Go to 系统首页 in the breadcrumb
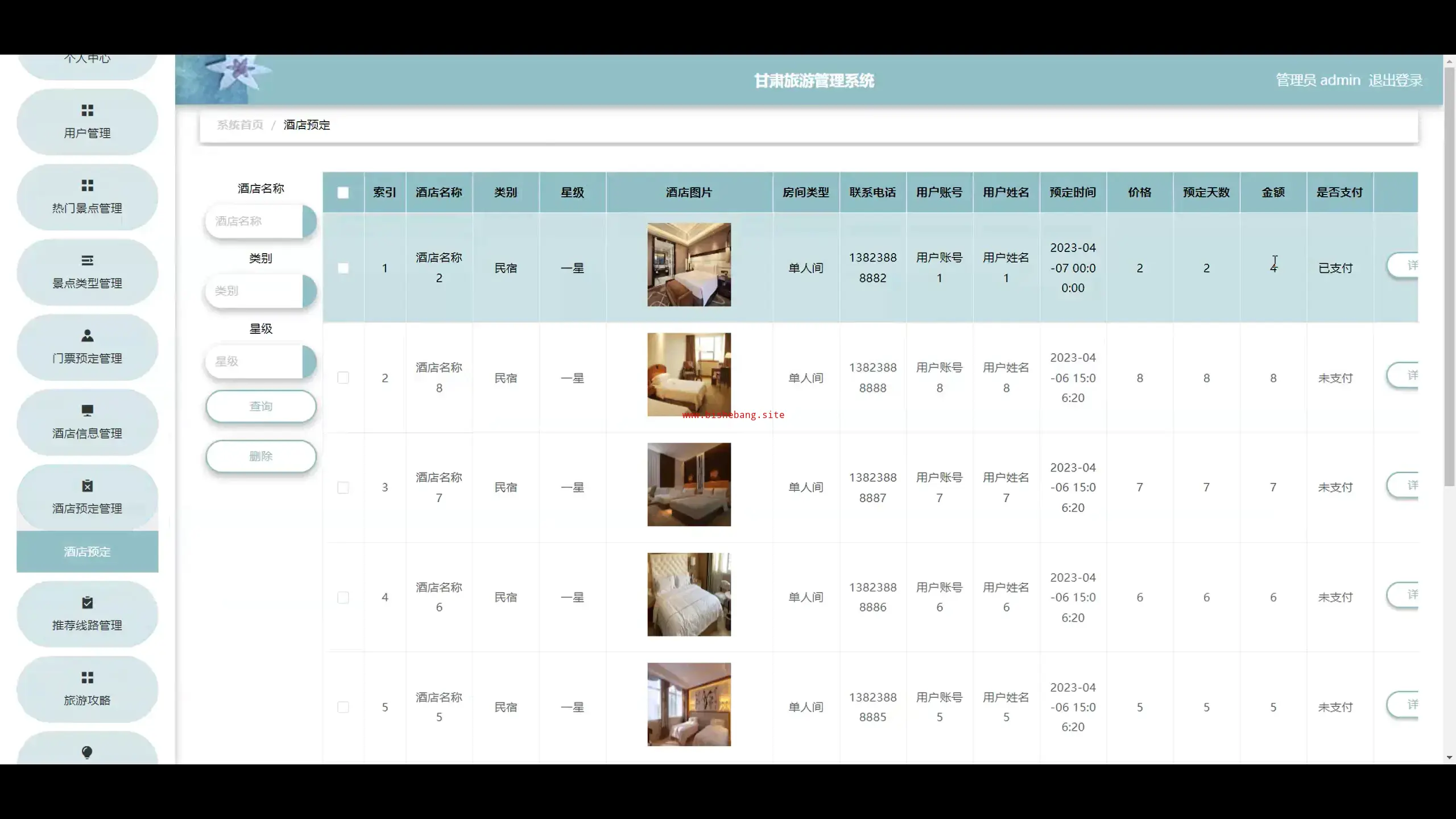The image size is (1456, 819). click(240, 125)
